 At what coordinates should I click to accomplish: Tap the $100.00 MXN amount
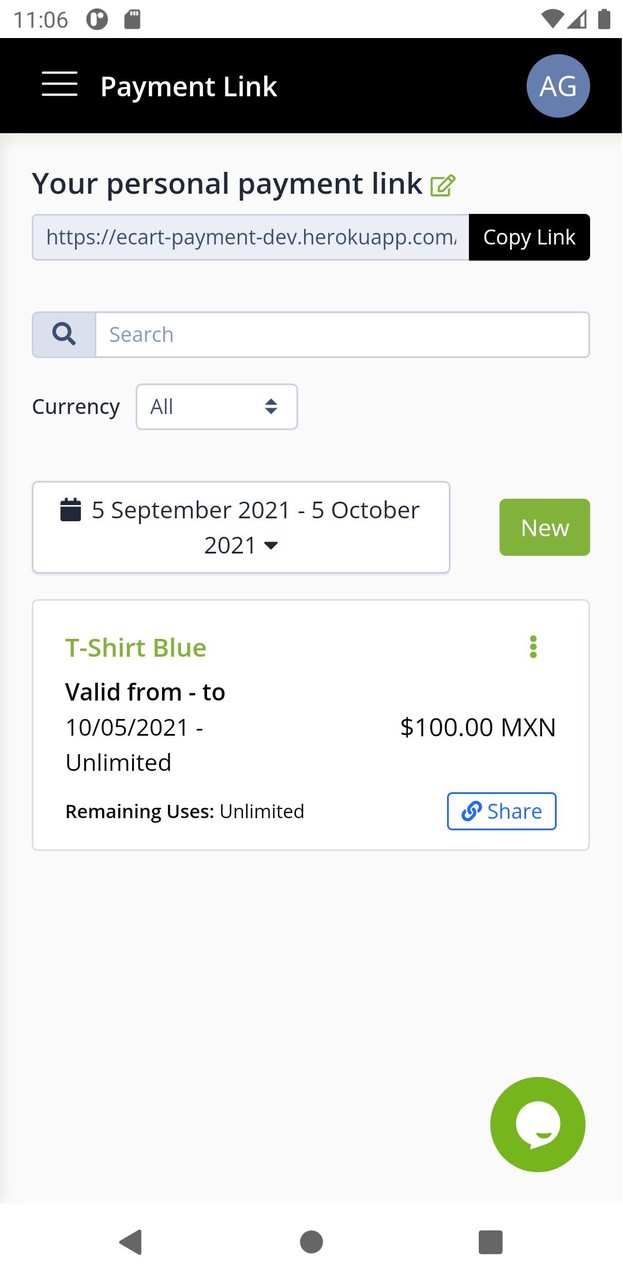[477, 727]
